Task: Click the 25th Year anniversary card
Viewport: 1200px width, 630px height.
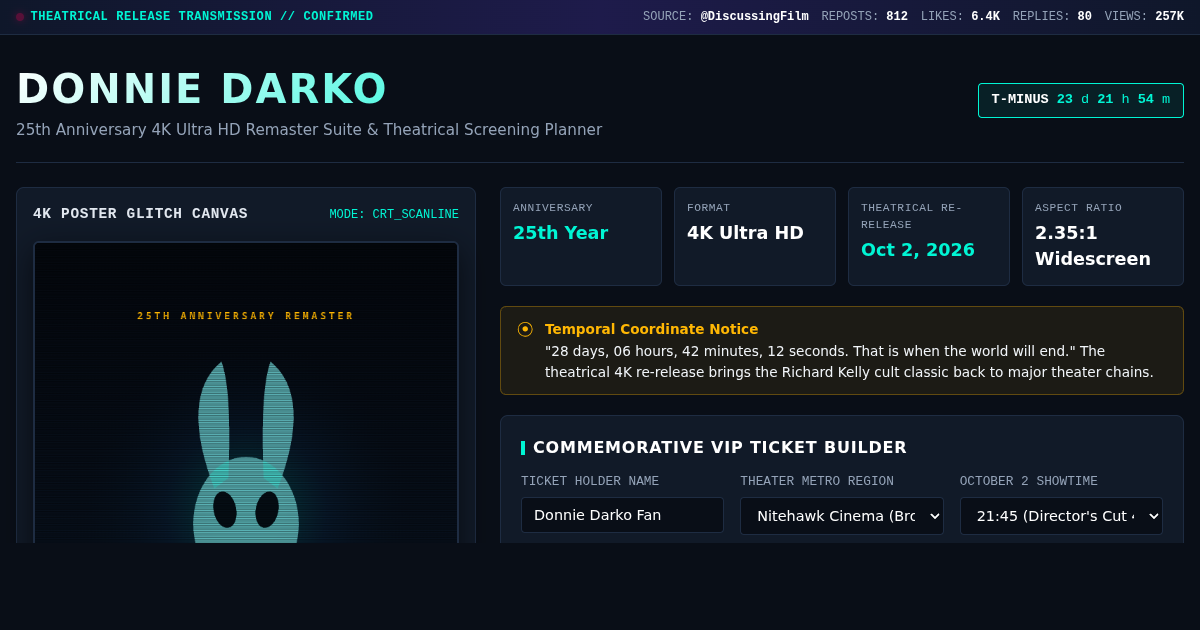Action: (581, 236)
